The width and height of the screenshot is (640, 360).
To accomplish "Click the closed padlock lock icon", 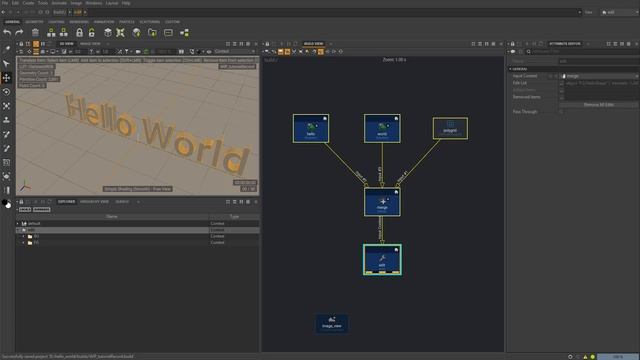I will [x=80, y=32].
